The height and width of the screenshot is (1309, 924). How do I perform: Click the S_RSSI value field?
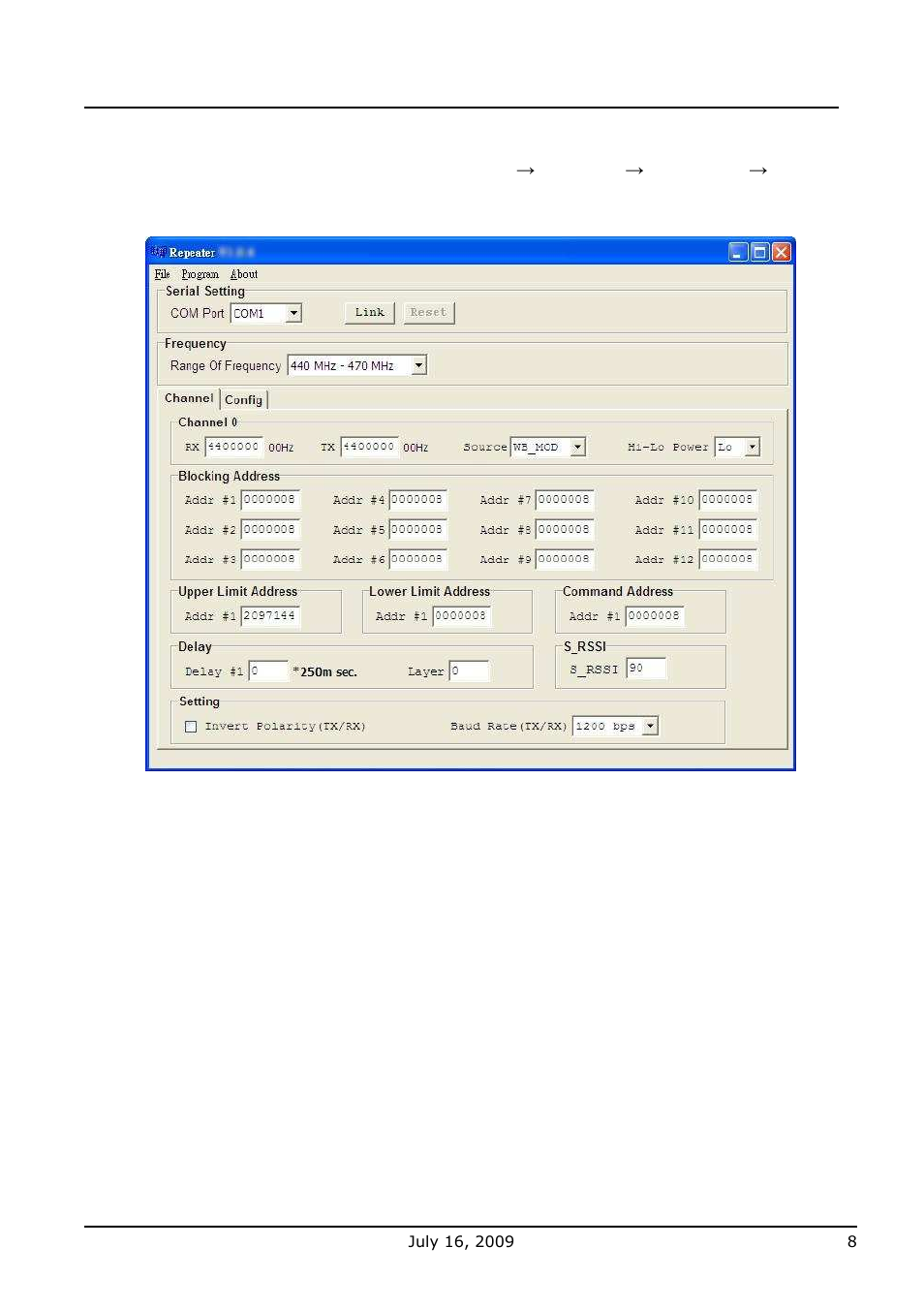tap(646, 669)
